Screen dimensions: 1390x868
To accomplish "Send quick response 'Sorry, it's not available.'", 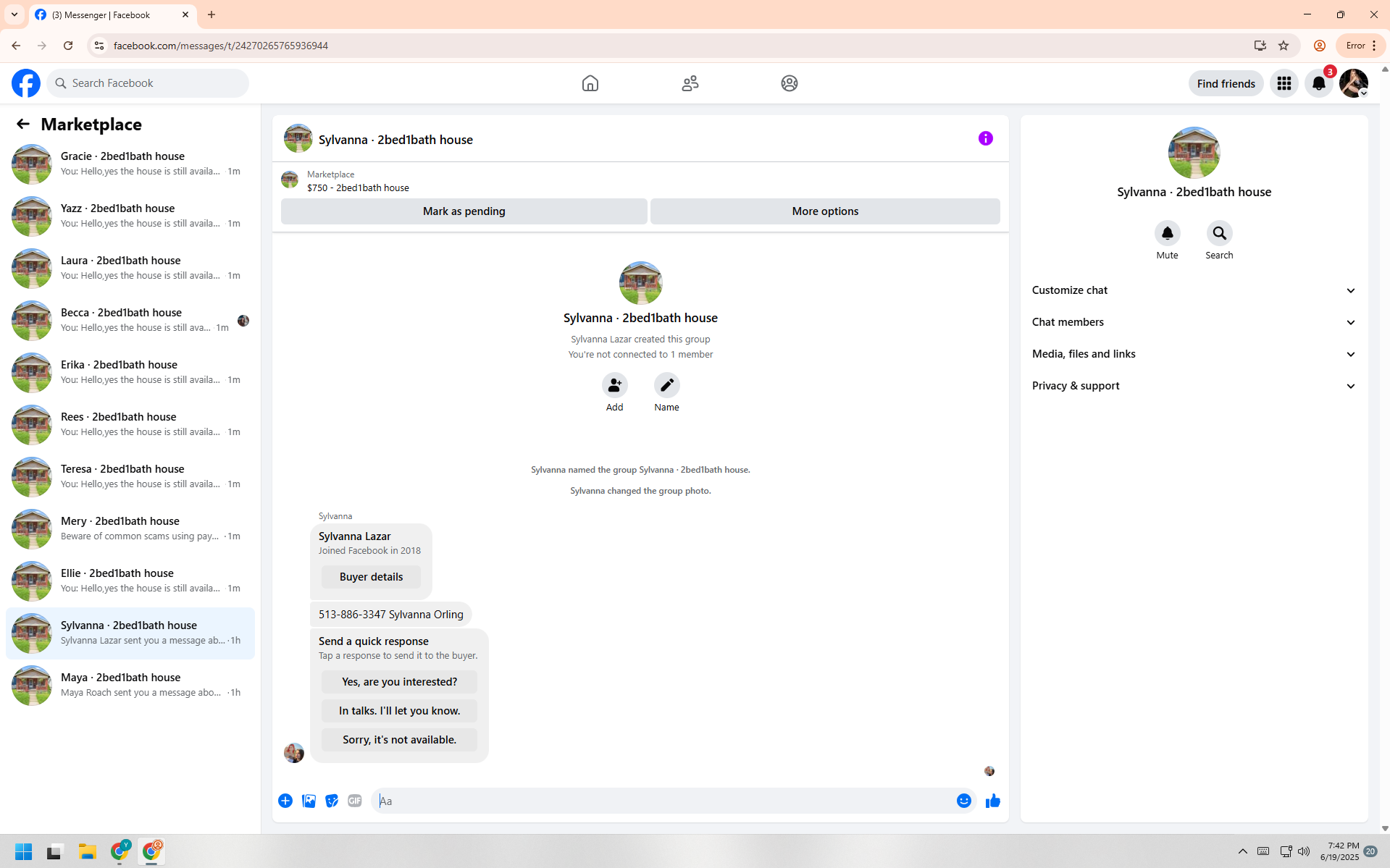I will [x=399, y=740].
